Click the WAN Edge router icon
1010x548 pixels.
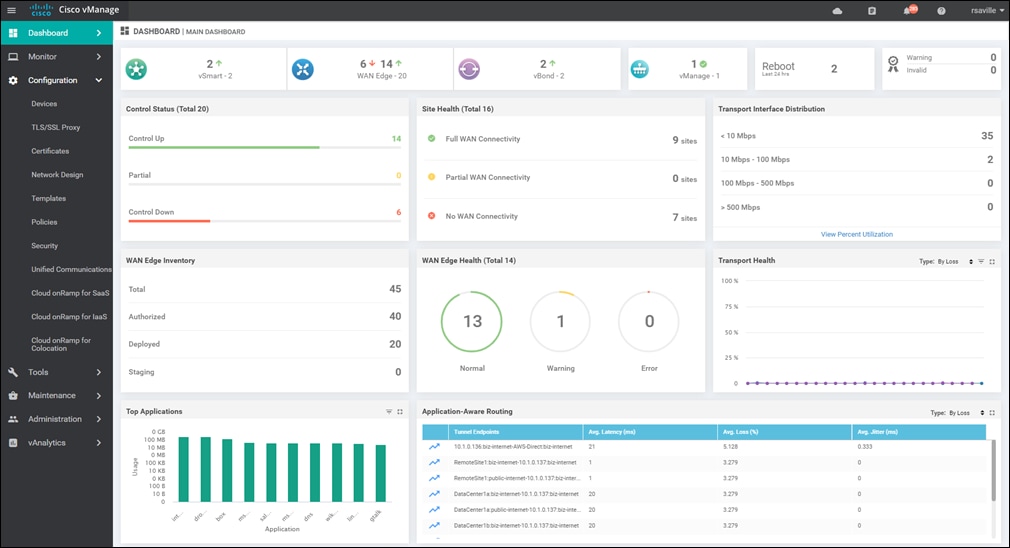click(x=303, y=69)
